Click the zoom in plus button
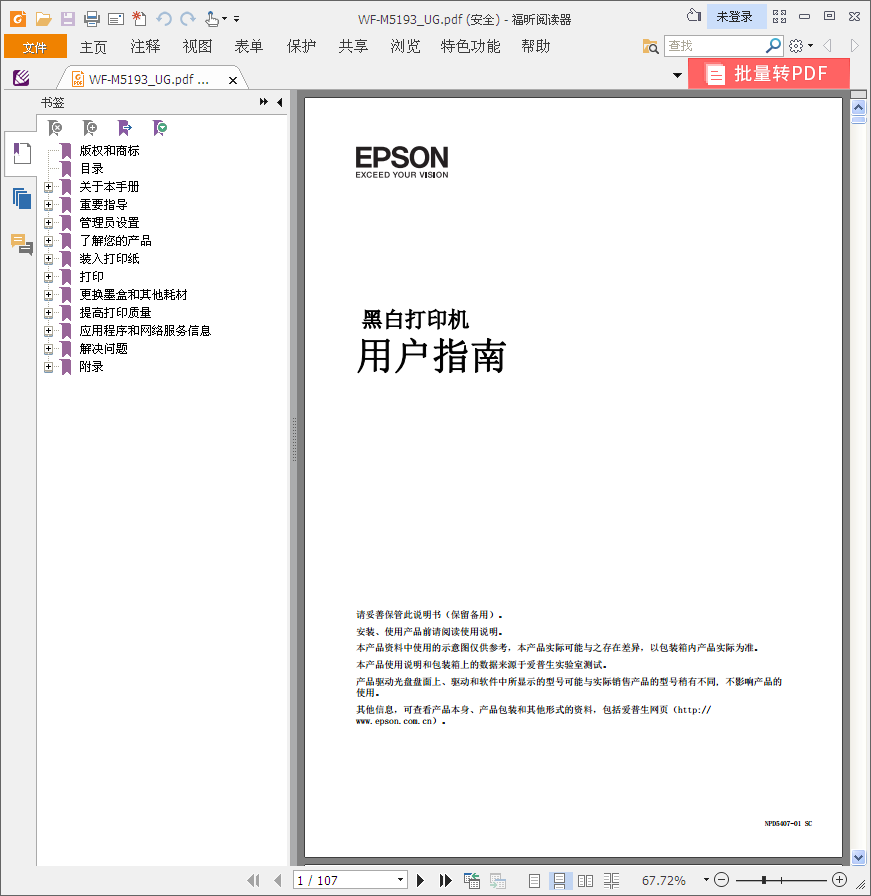The width and height of the screenshot is (871, 896). click(839, 879)
